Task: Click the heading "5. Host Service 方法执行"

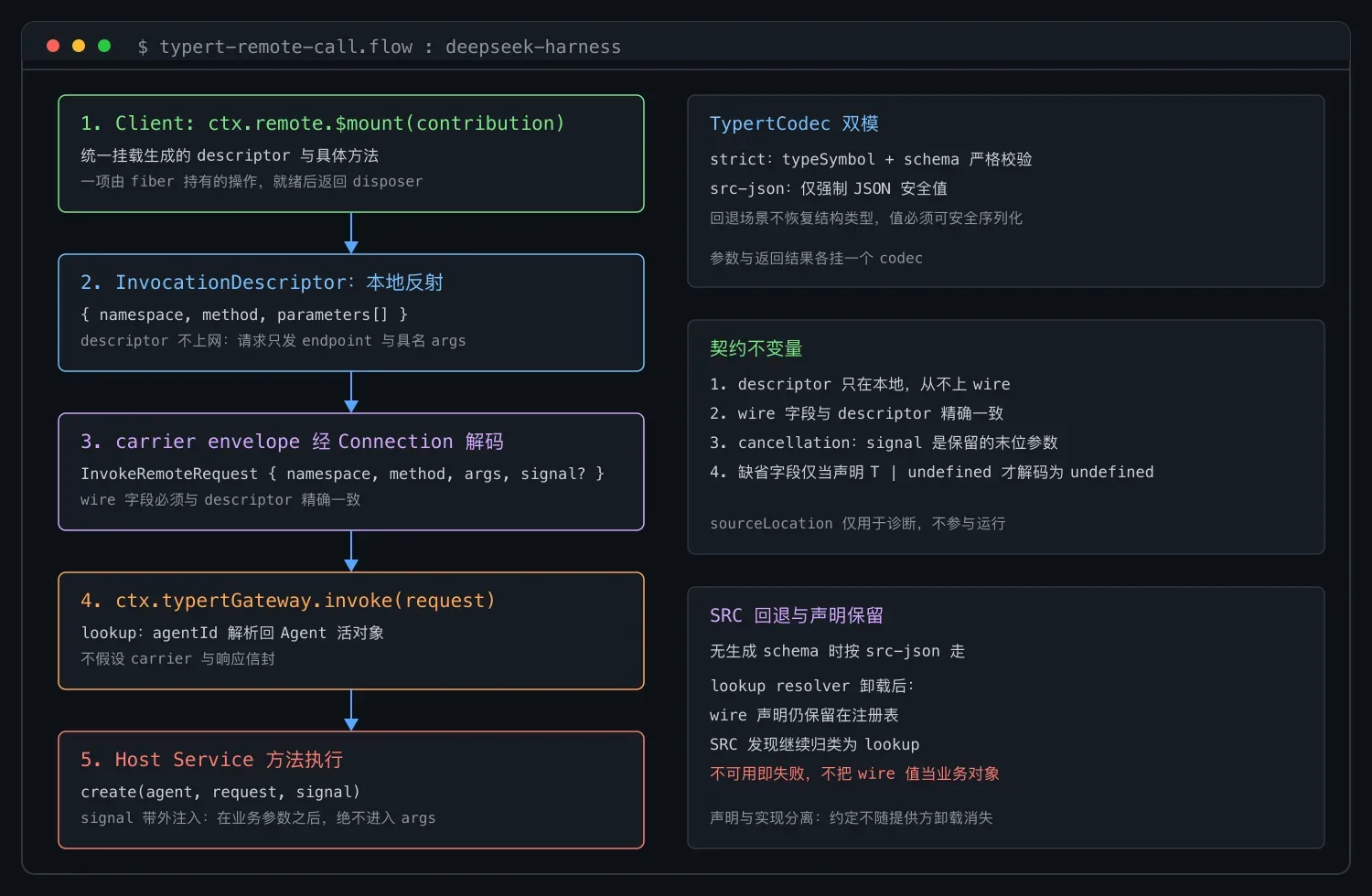Action: coord(212,760)
